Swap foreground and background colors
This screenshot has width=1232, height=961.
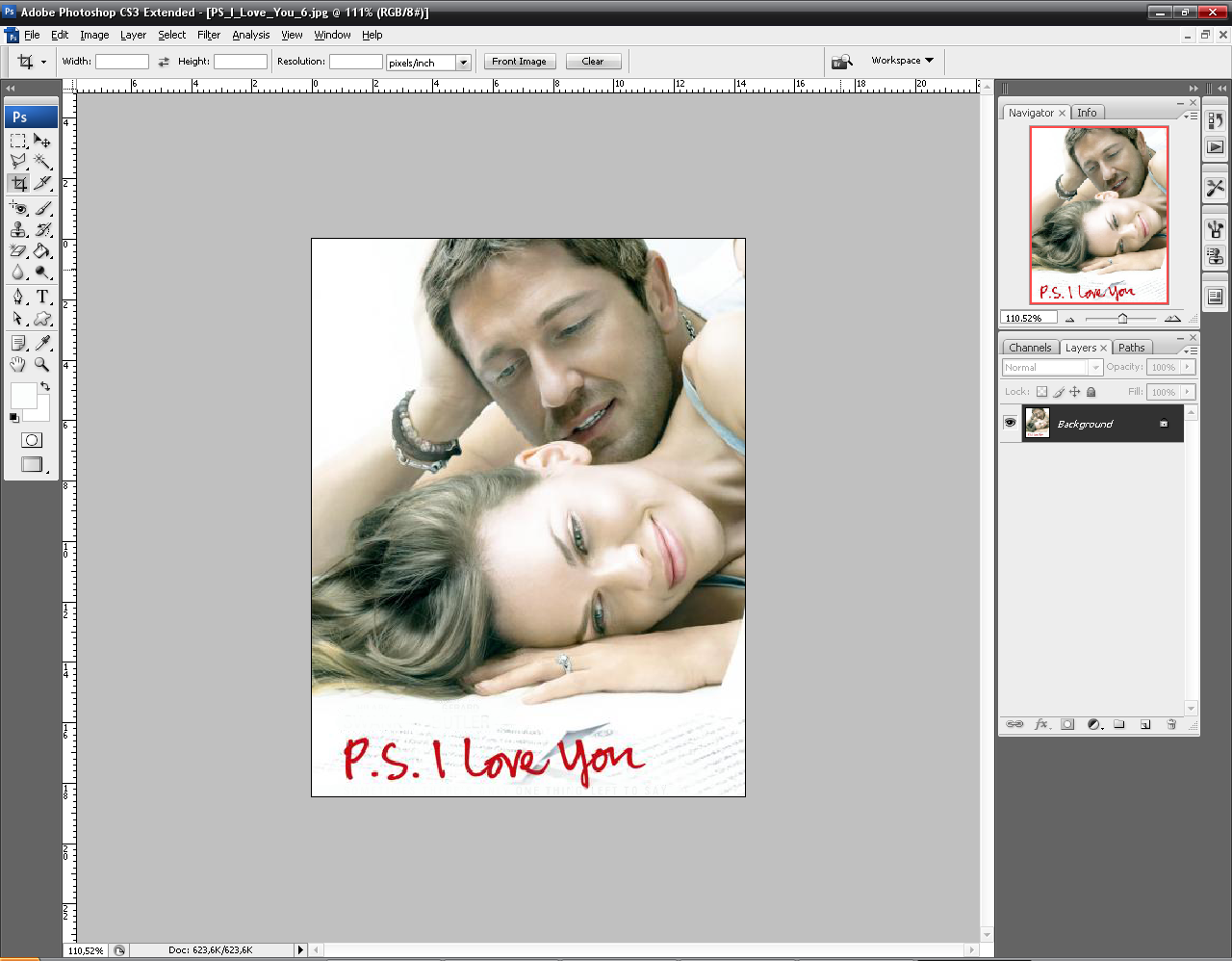coord(44,386)
